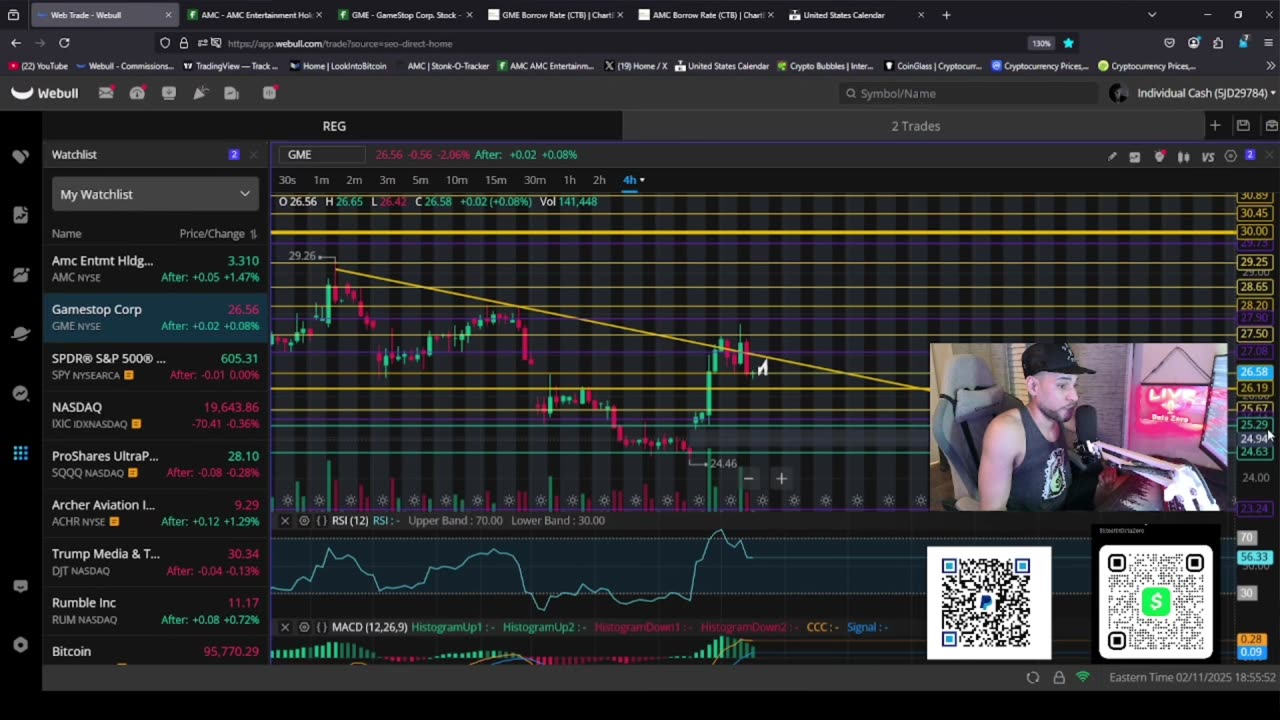
Task: Click the browser reload button
Action: tap(64, 43)
